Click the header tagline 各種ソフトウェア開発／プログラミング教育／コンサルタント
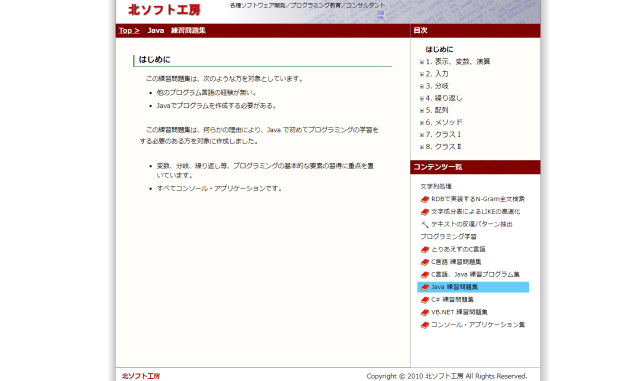This screenshot has height=381, width=640. (x=307, y=6)
